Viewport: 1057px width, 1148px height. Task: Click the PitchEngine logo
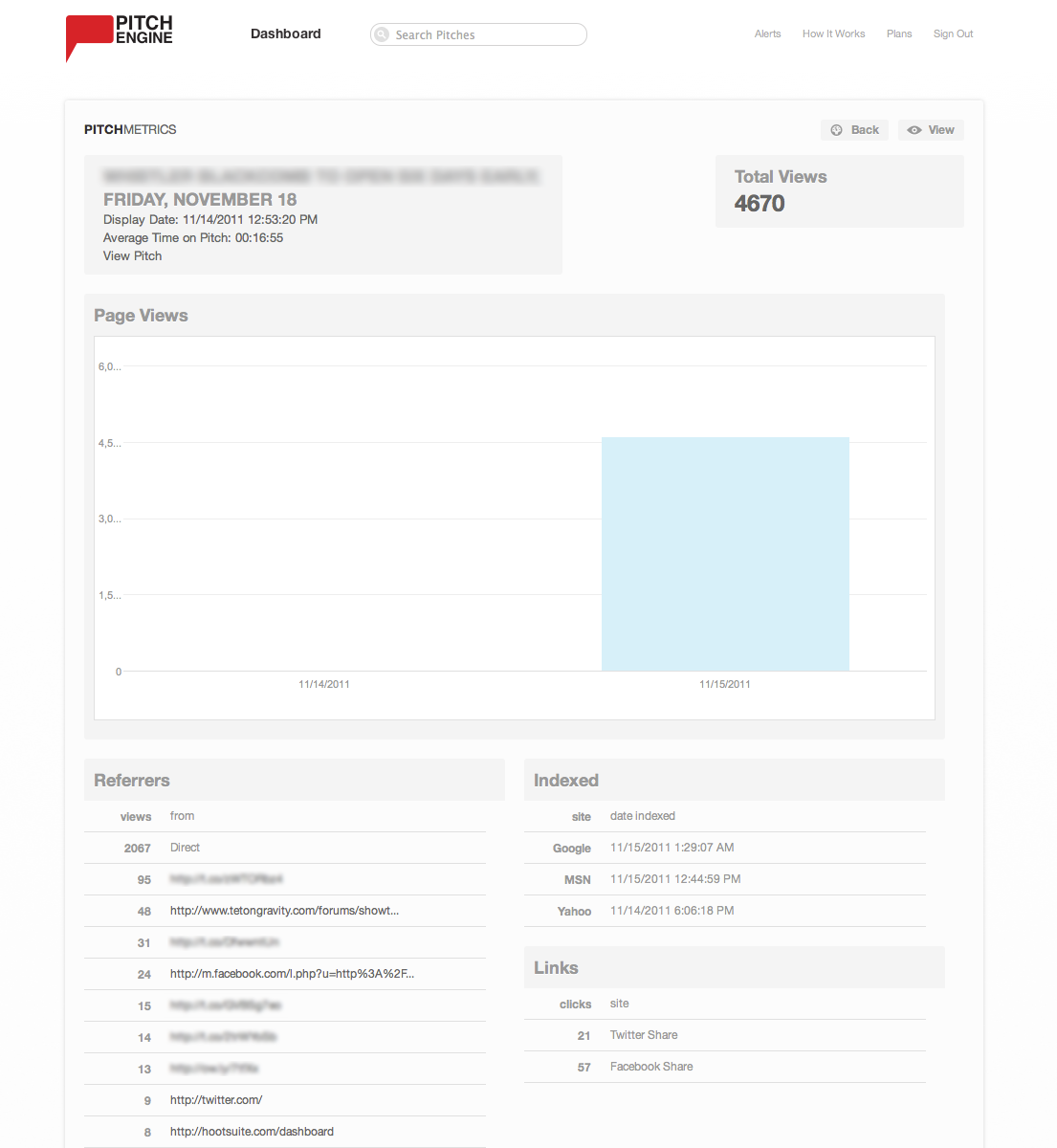pyautogui.click(x=120, y=38)
